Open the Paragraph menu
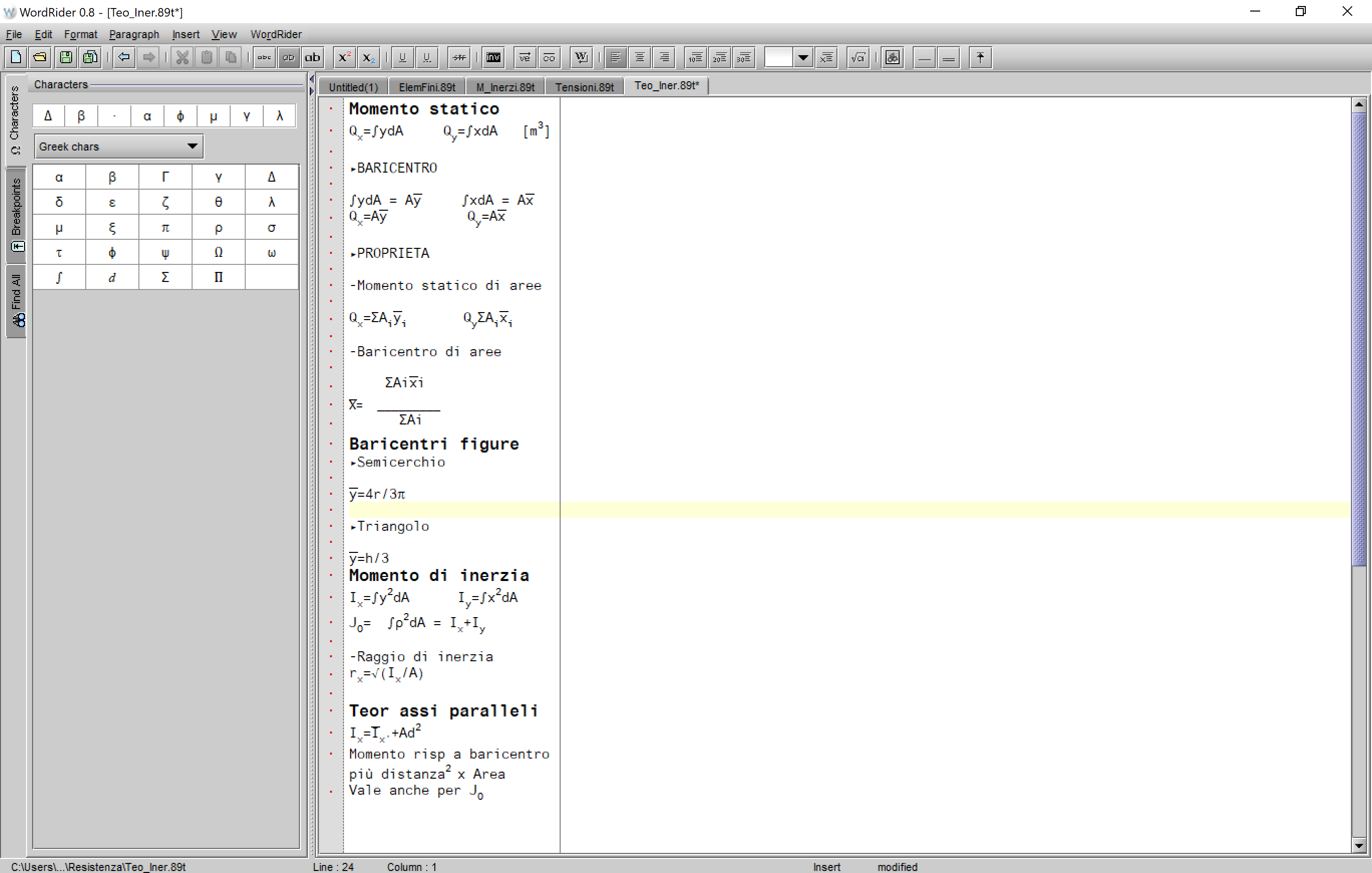This screenshot has height=873, width=1372. pyautogui.click(x=134, y=34)
